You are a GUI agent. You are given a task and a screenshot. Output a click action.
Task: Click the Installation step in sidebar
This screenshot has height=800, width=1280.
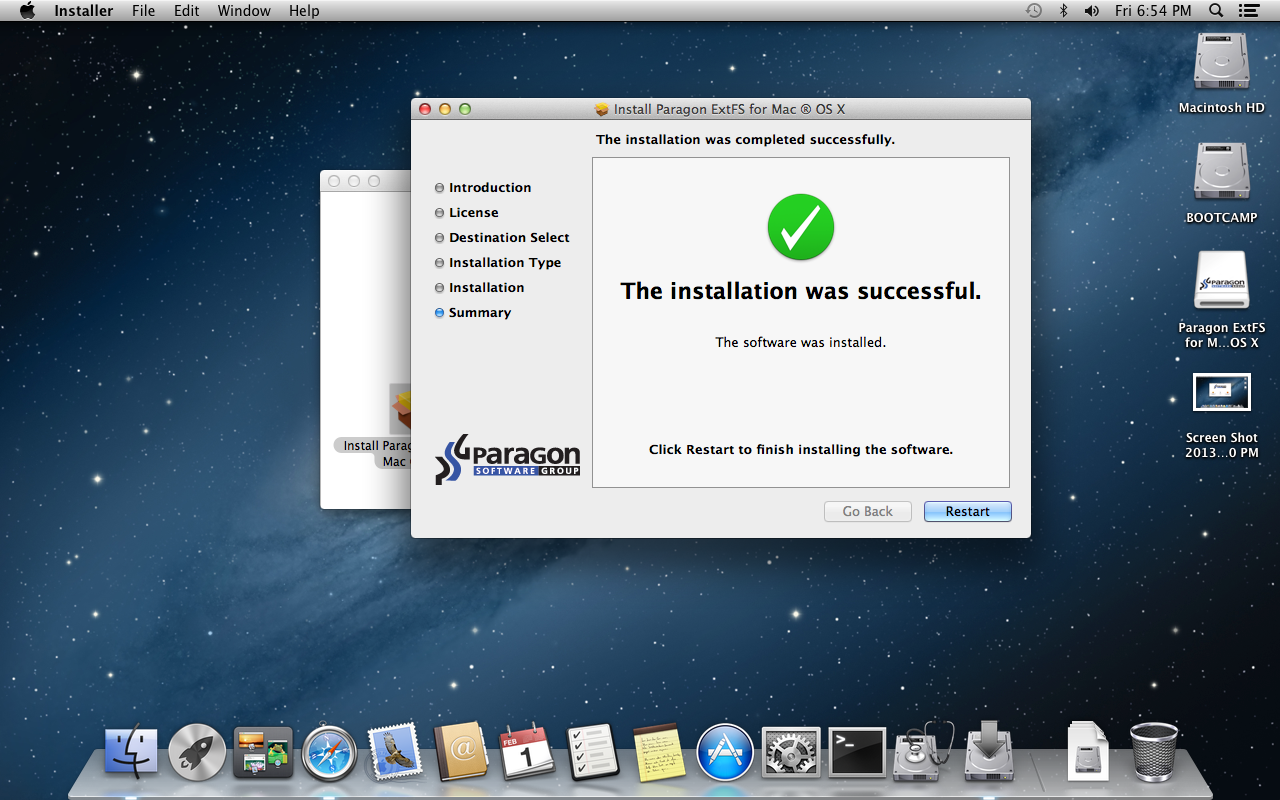point(486,287)
